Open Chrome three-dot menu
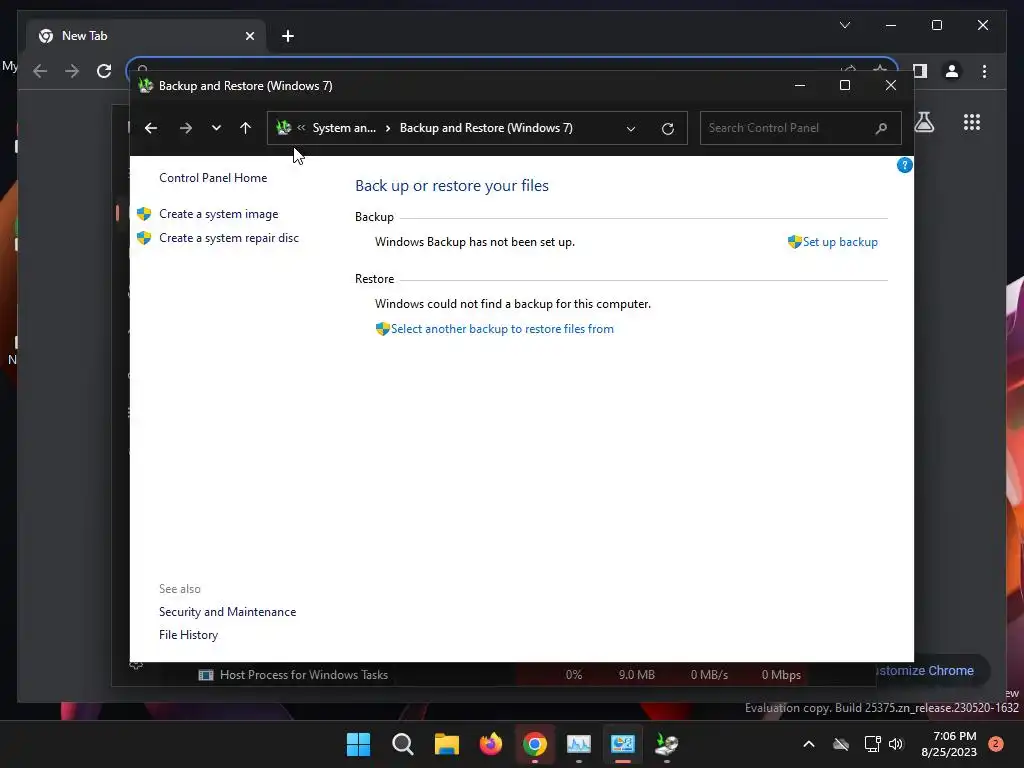This screenshot has width=1024, height=768. pos(984,71)
